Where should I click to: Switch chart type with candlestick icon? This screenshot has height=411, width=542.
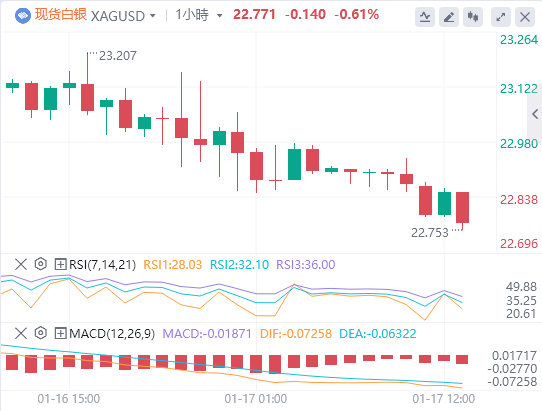(x=473, y=17)
